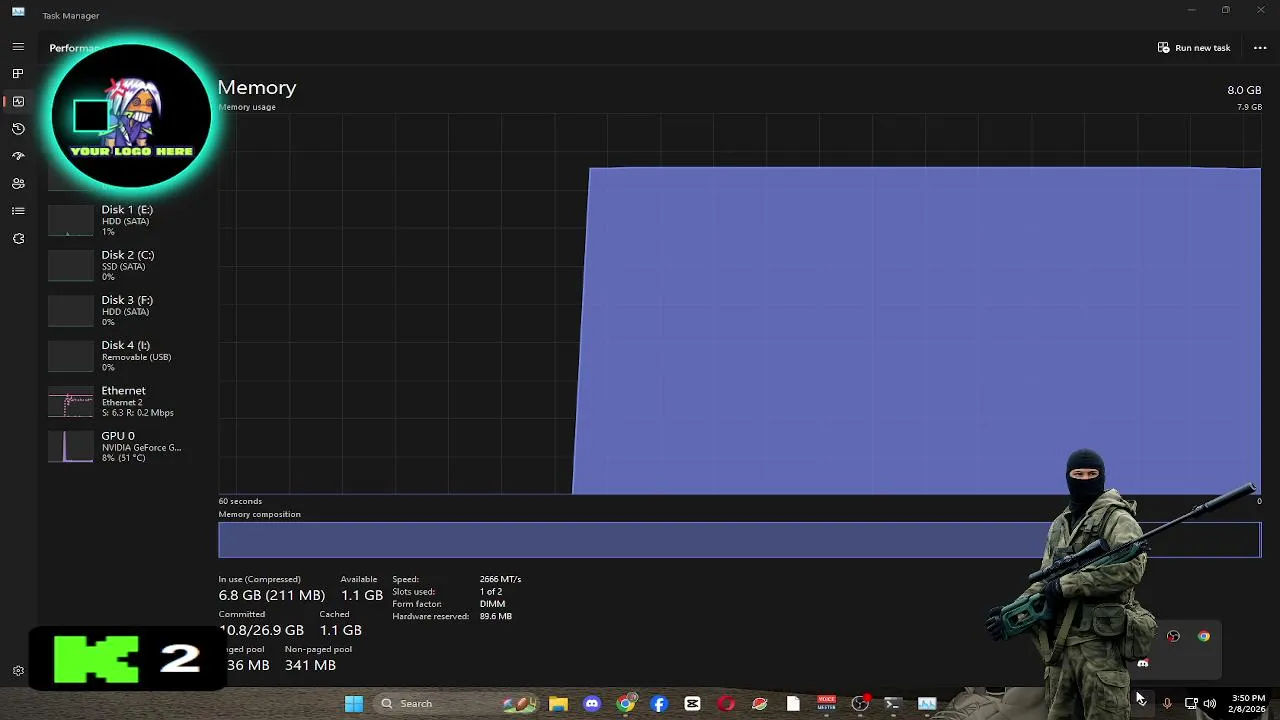Click the Memory heading text

click(x=257, y=87)
